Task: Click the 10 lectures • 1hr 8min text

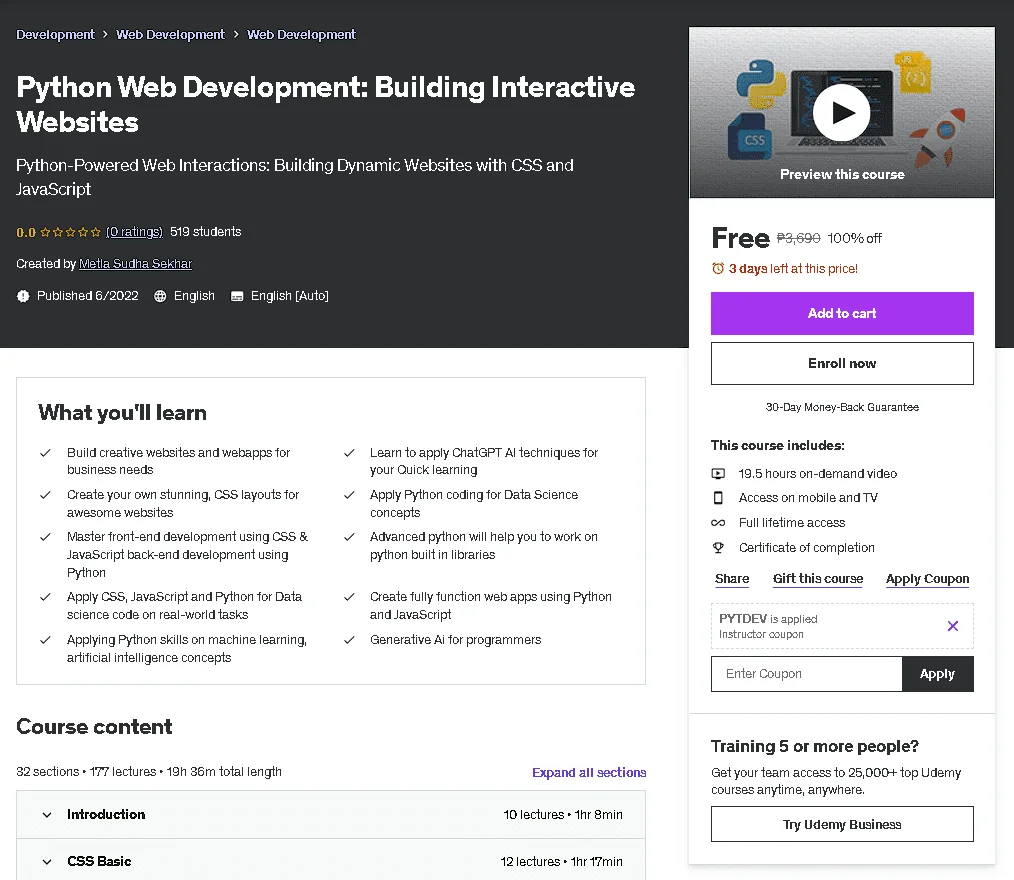Action: [x=563, y=815]
